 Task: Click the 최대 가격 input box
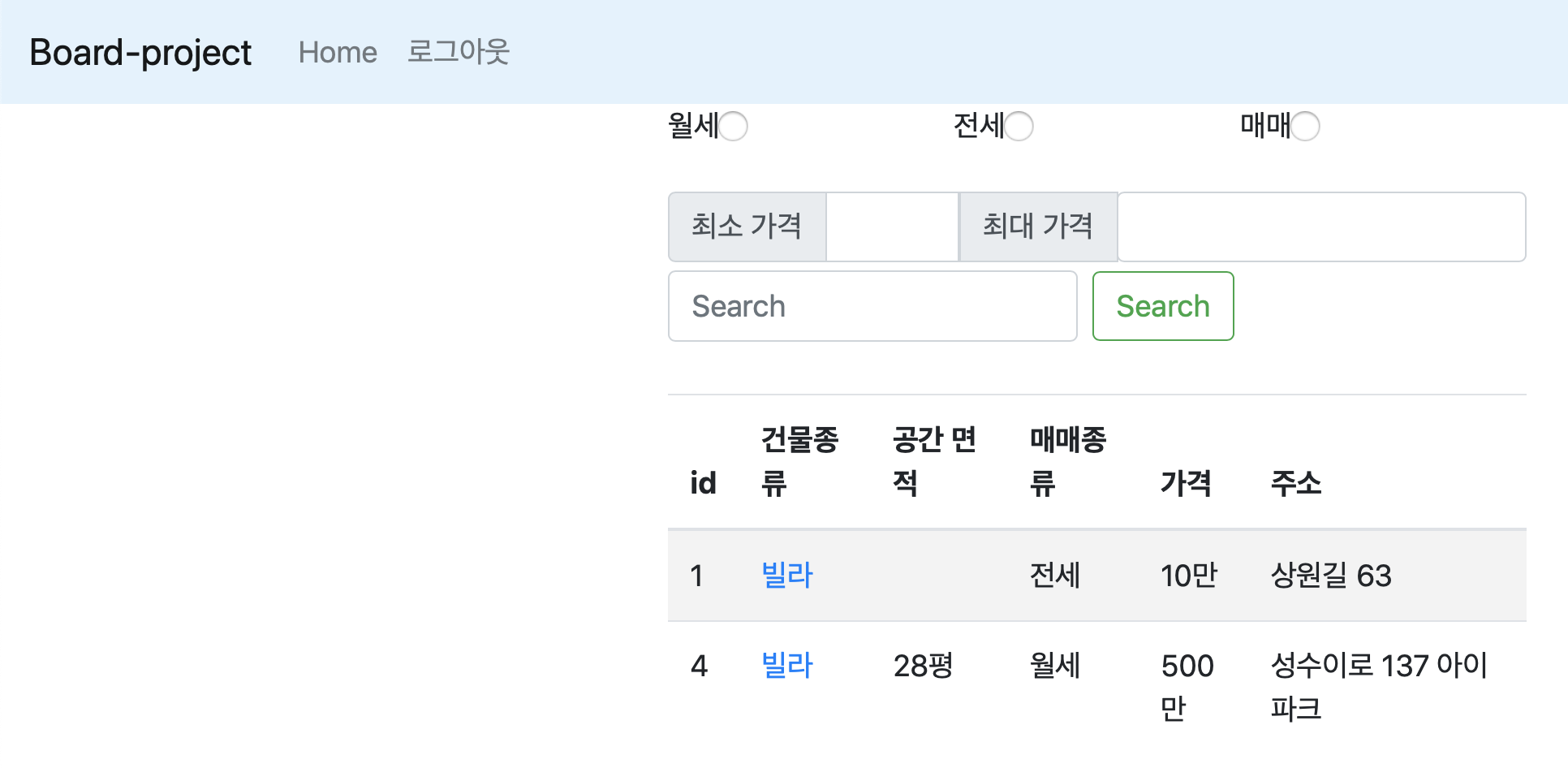click(x=1320, y=227)
